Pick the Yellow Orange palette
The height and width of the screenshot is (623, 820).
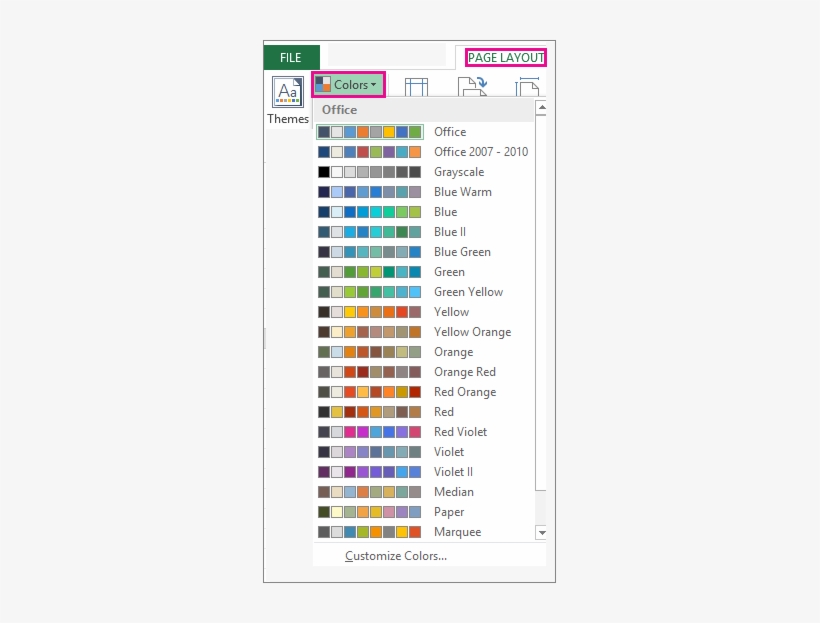pyautogui.click(x=425, y=332)
